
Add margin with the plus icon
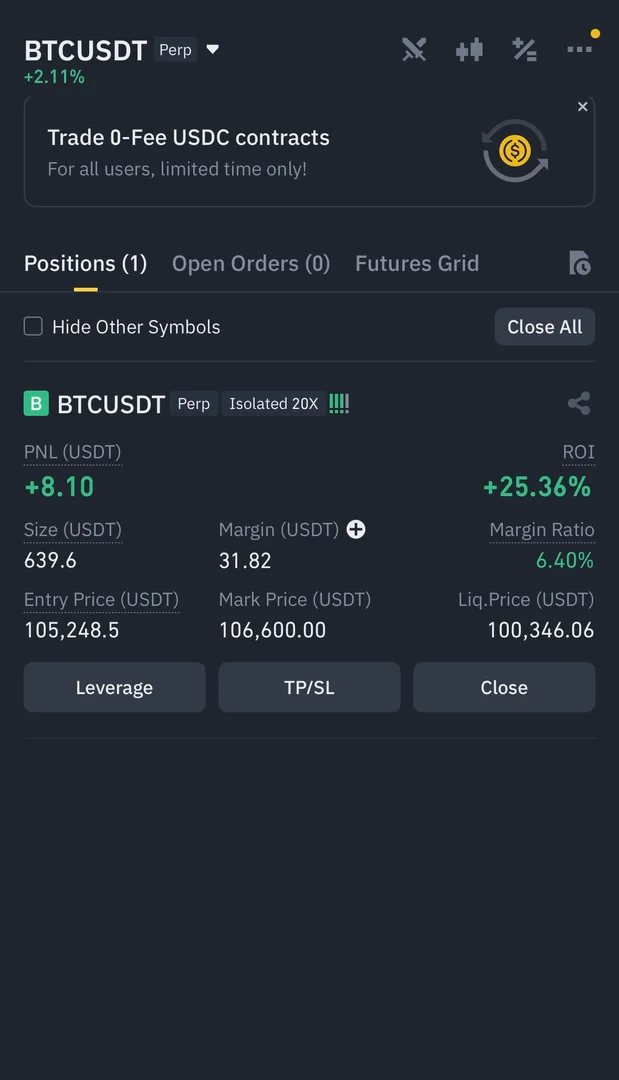(x=356, y=530)
